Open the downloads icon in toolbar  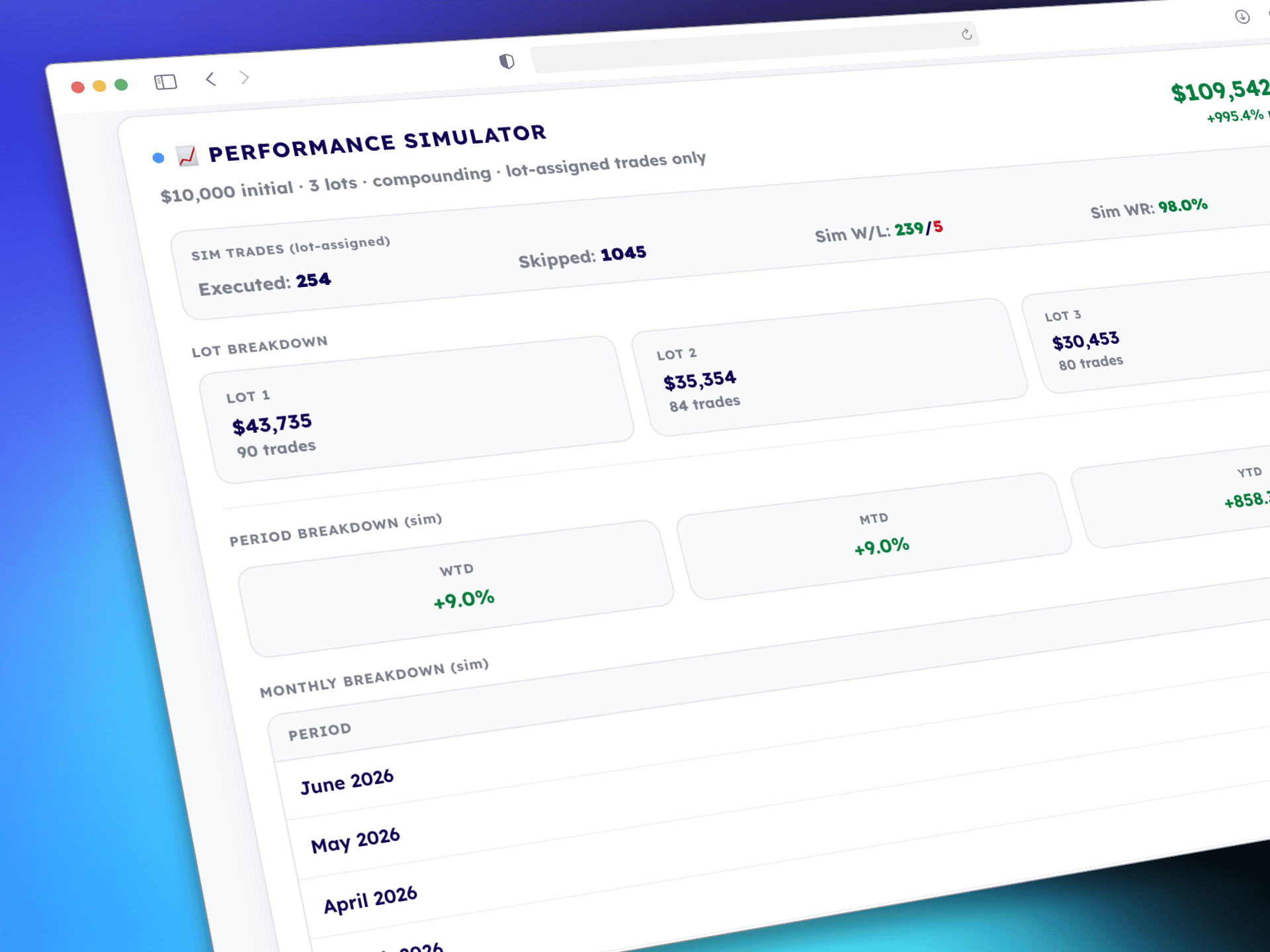coord(1242,17)
